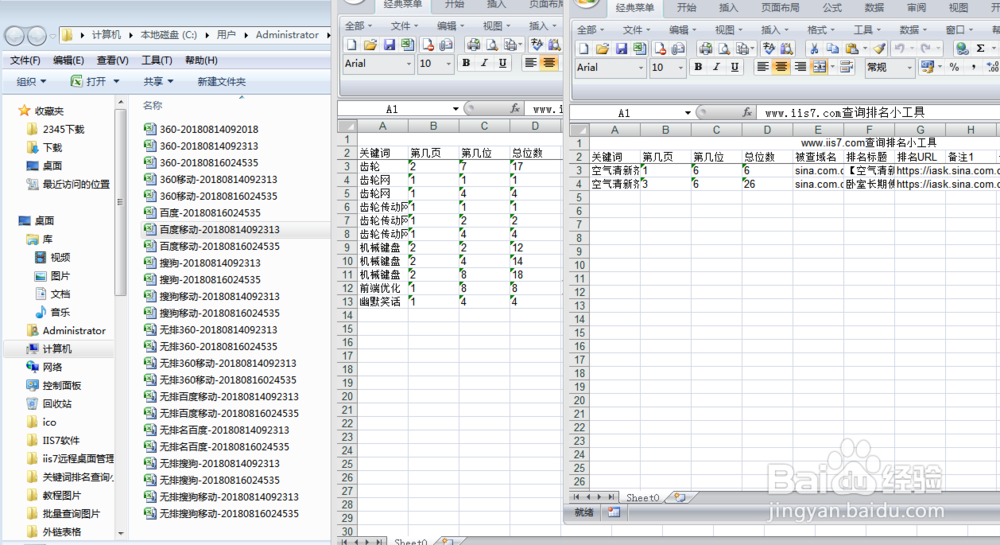
Task: Click Cut scissors icon in right Excel window
Action: click(814, 48)
